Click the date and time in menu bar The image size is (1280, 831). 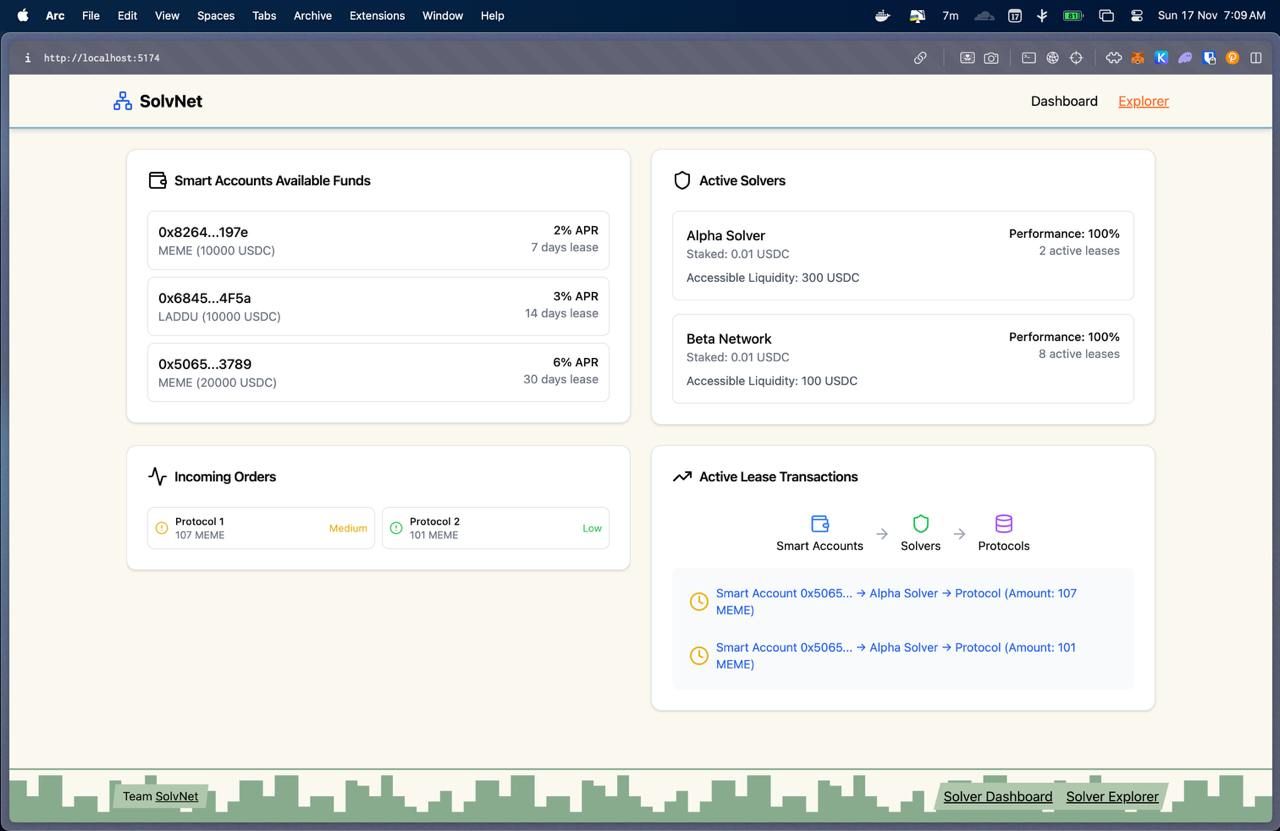point(1211,15)
